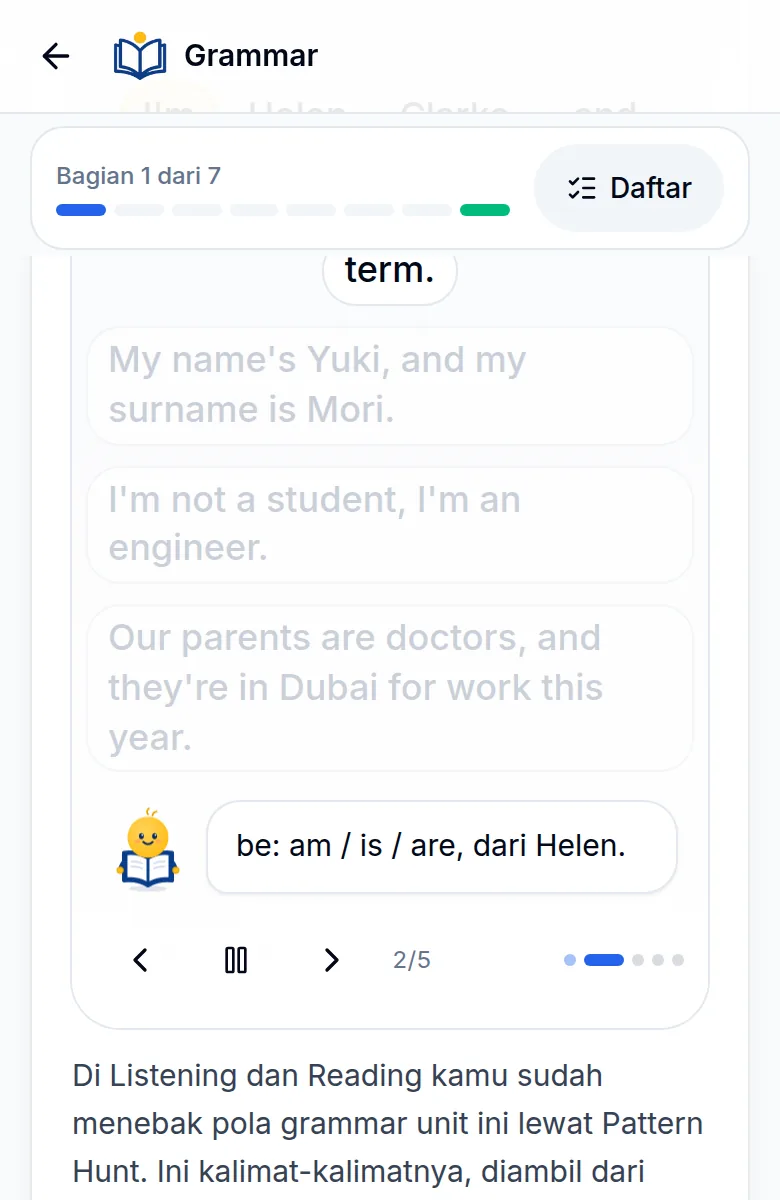The width and height of the screenshot is (780, 1200).
Task: Jump to green final progress segment
Action: click(485, 210)
